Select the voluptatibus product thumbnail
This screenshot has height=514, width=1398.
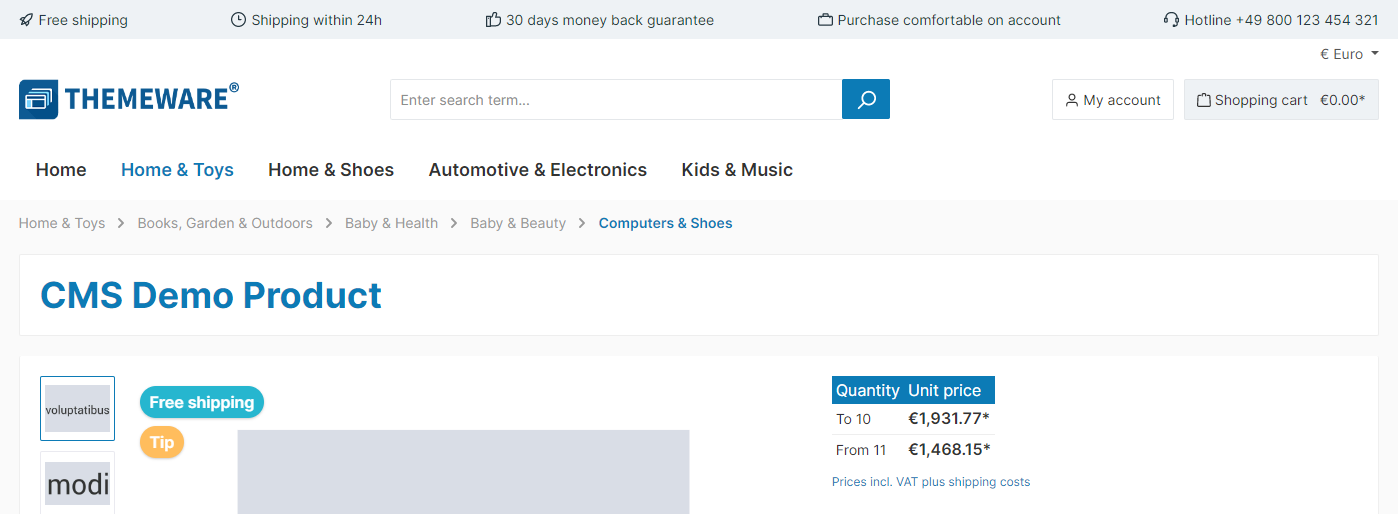pyautogui.click(x=77, y=408)
